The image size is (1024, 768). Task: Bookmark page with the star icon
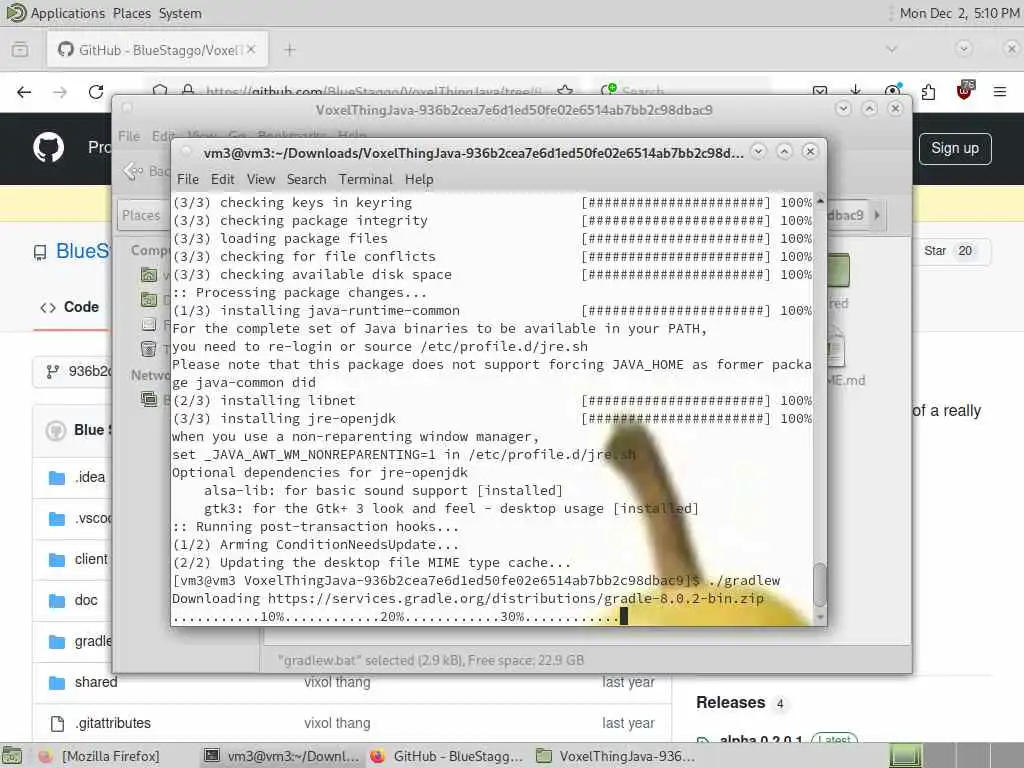point(566,91)
